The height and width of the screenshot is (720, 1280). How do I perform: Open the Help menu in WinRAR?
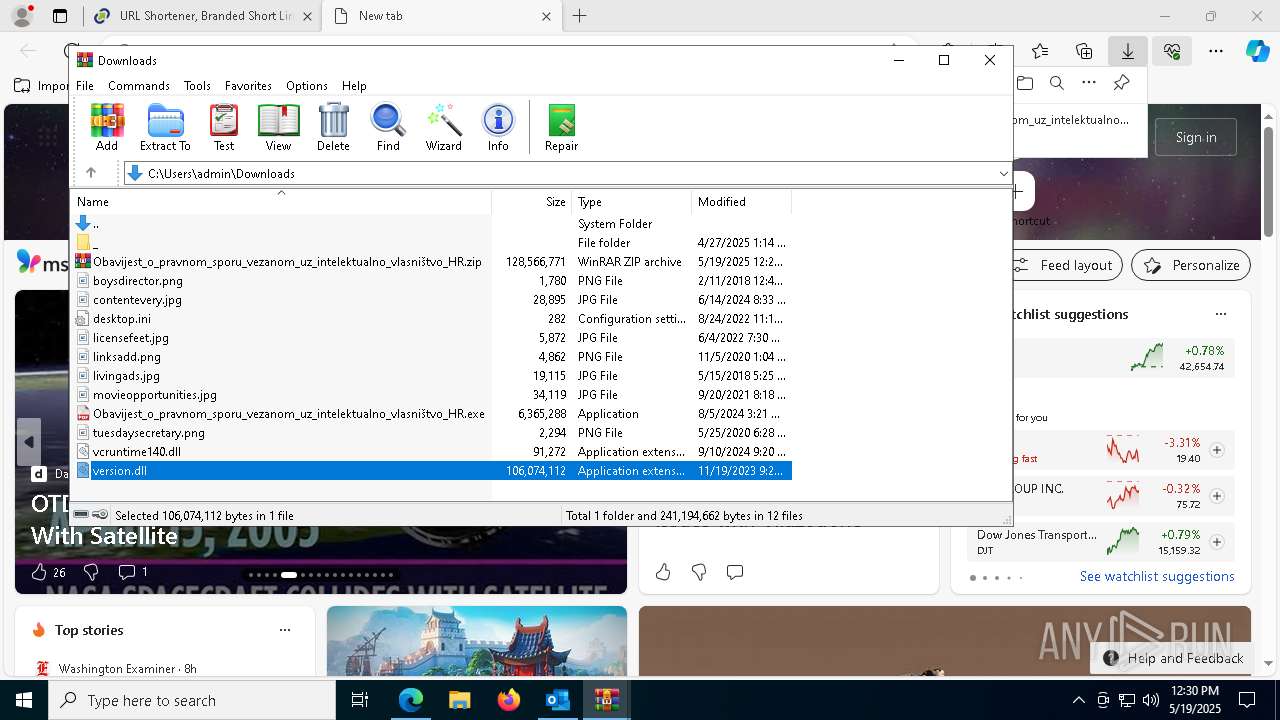pyautogui.click(x=354, y=86)
